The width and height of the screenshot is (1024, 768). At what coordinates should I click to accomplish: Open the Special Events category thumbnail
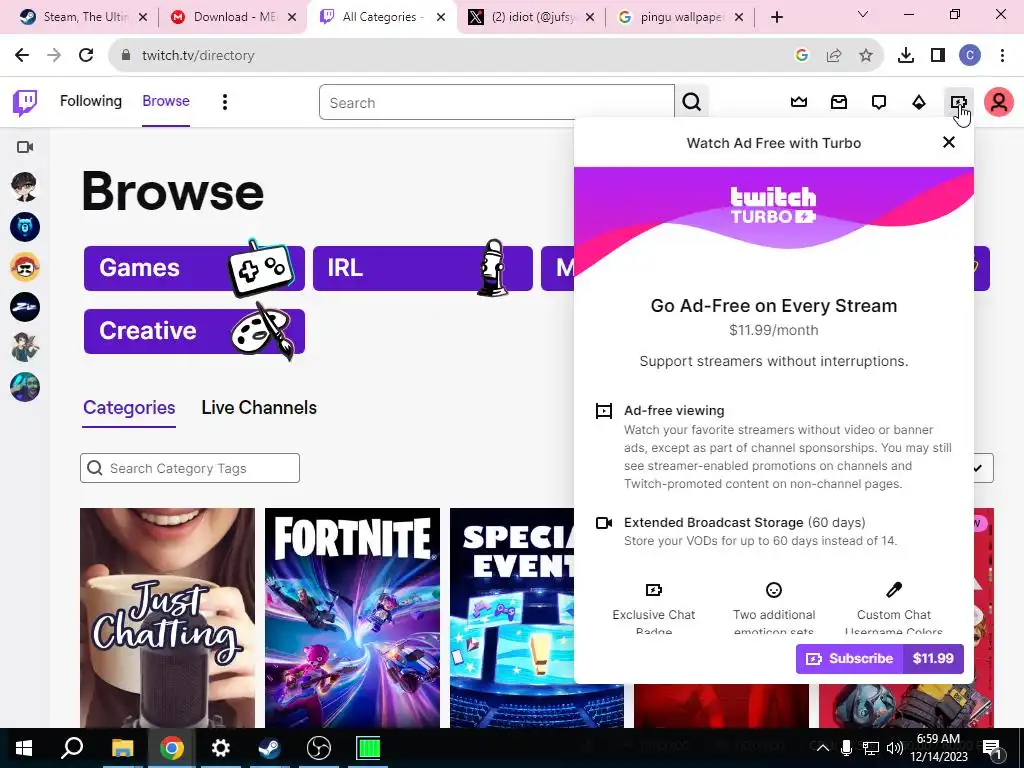[512, 618]
